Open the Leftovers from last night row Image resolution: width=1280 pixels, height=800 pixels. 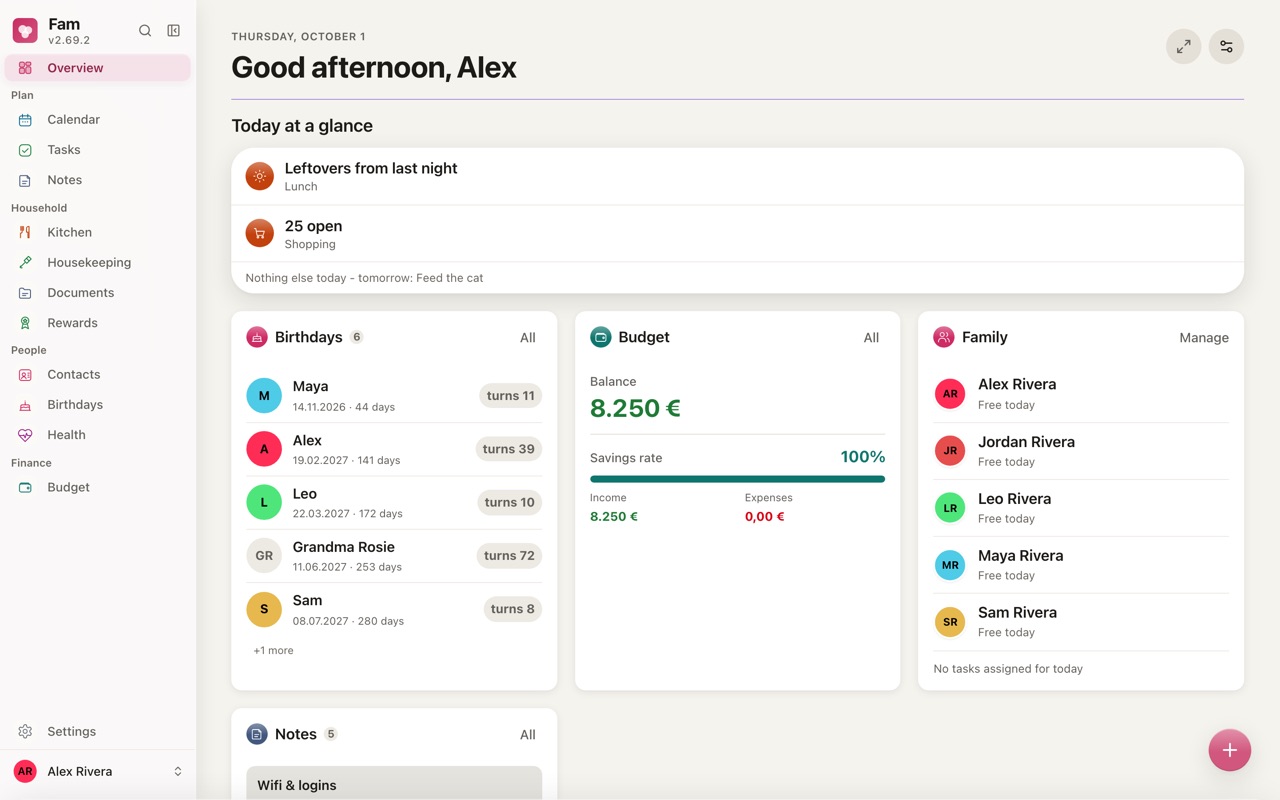737,177
